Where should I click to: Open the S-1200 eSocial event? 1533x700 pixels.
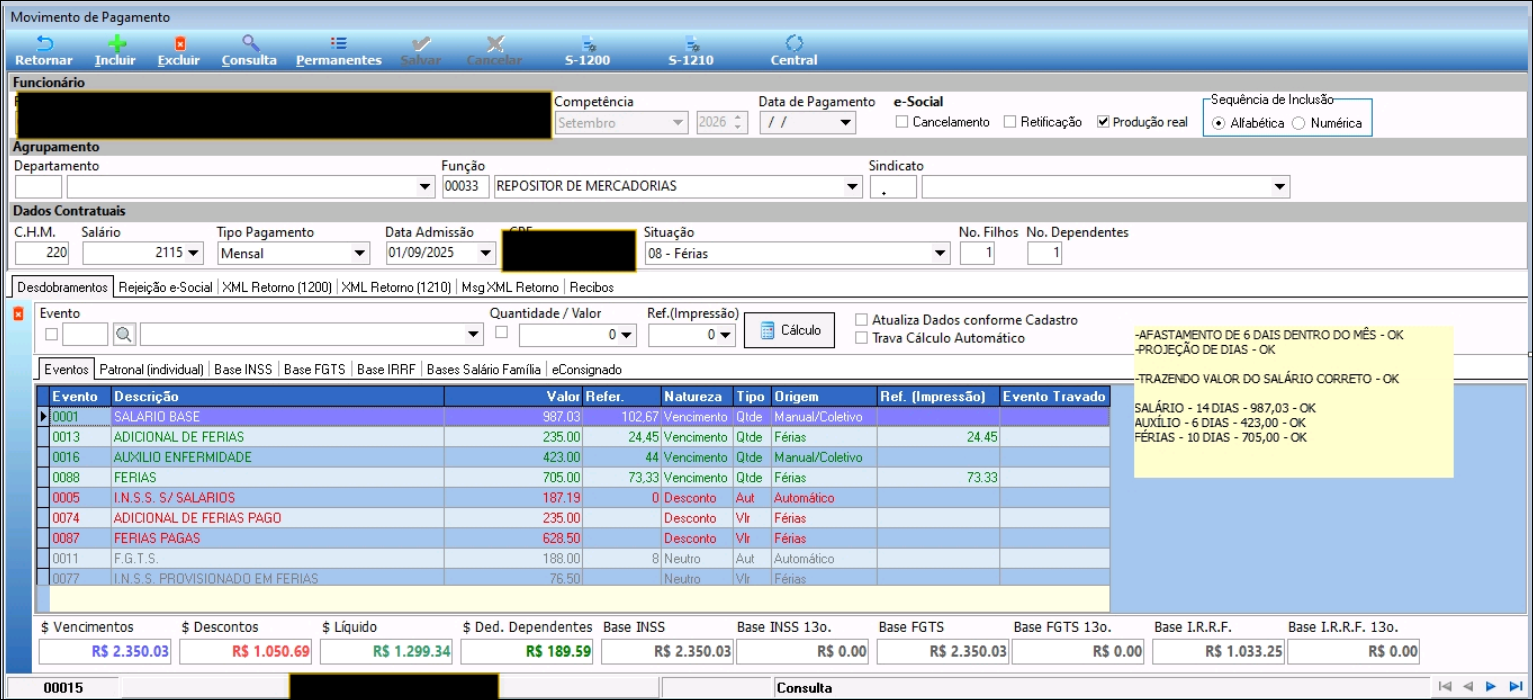(x=588, y=51)
